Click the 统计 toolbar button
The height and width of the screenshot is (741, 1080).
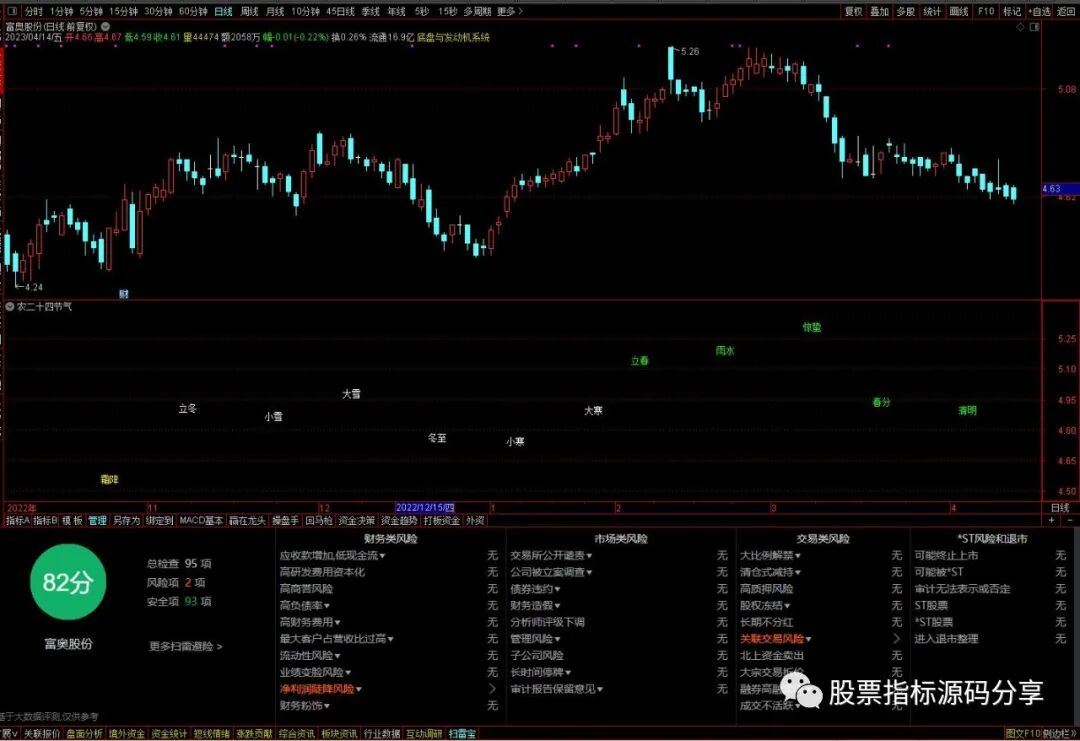pos(932,12)
